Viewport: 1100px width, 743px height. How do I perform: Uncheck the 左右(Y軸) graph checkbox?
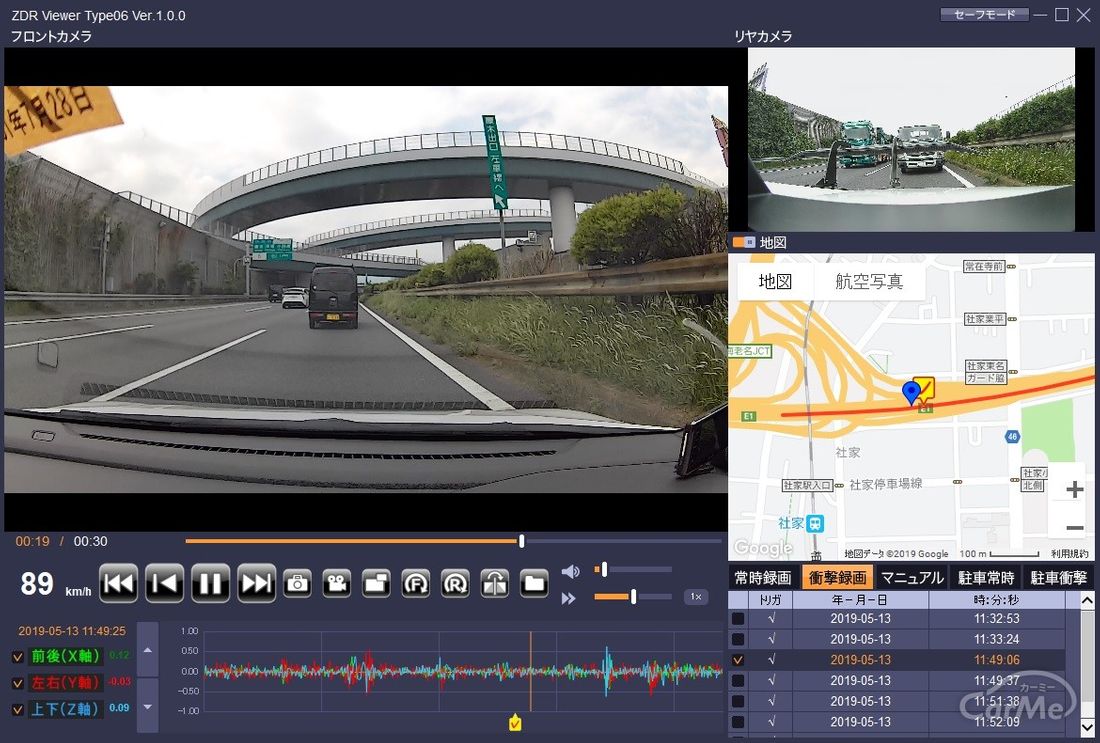click(18, 683)
